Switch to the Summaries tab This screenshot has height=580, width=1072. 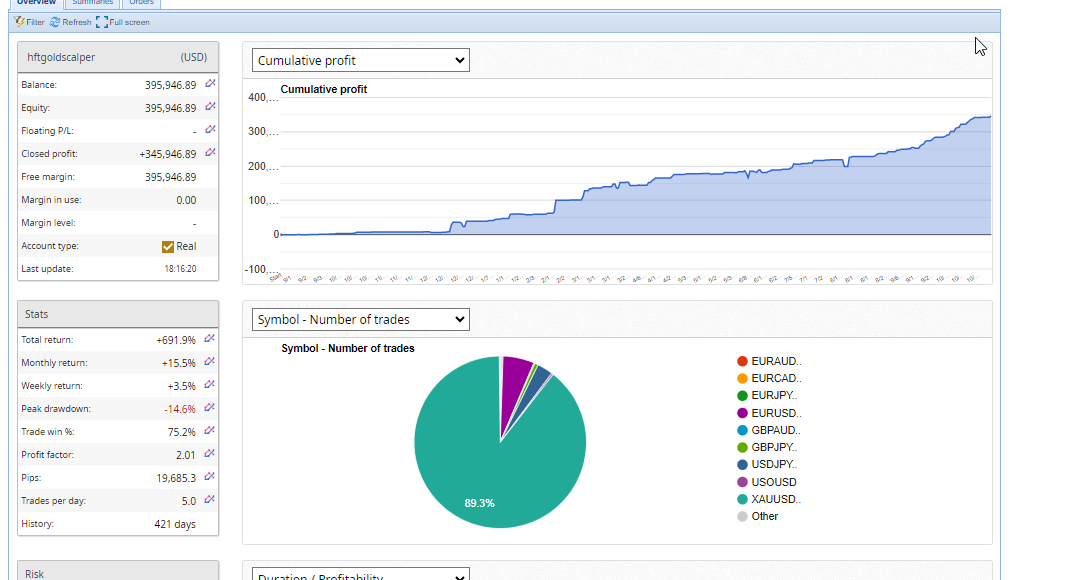[93, 3]
